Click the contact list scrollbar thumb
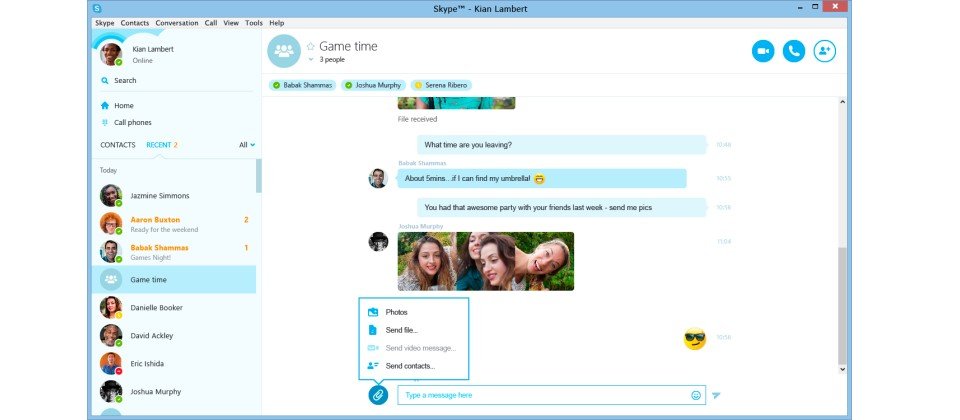Screen dimensions: 960x420 259,176
